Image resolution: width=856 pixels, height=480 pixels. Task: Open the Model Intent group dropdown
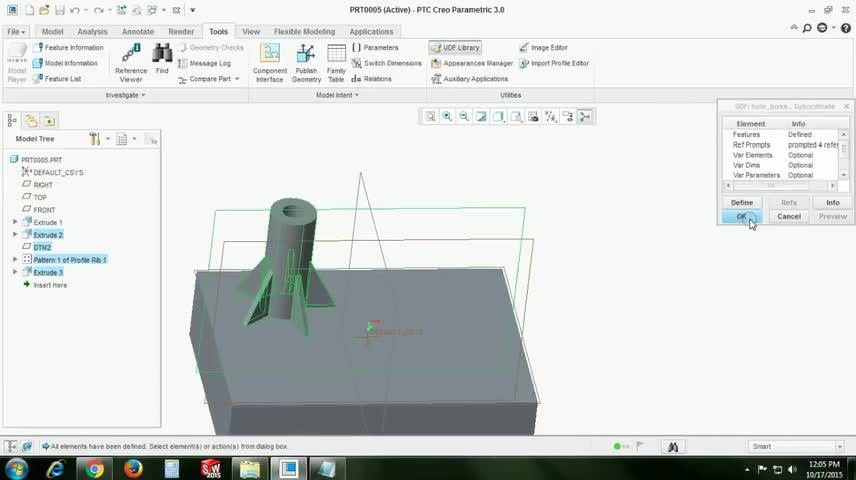tap(337, 95)
